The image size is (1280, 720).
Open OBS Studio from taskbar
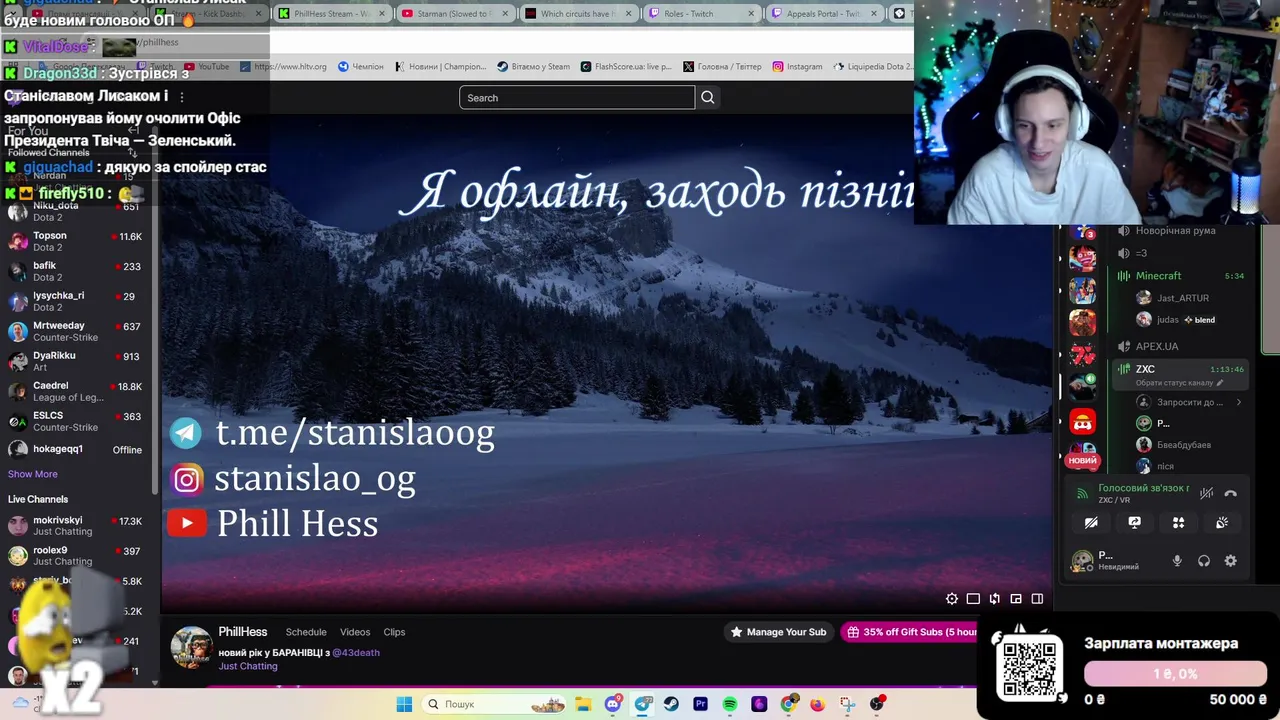tap(877, 704)
